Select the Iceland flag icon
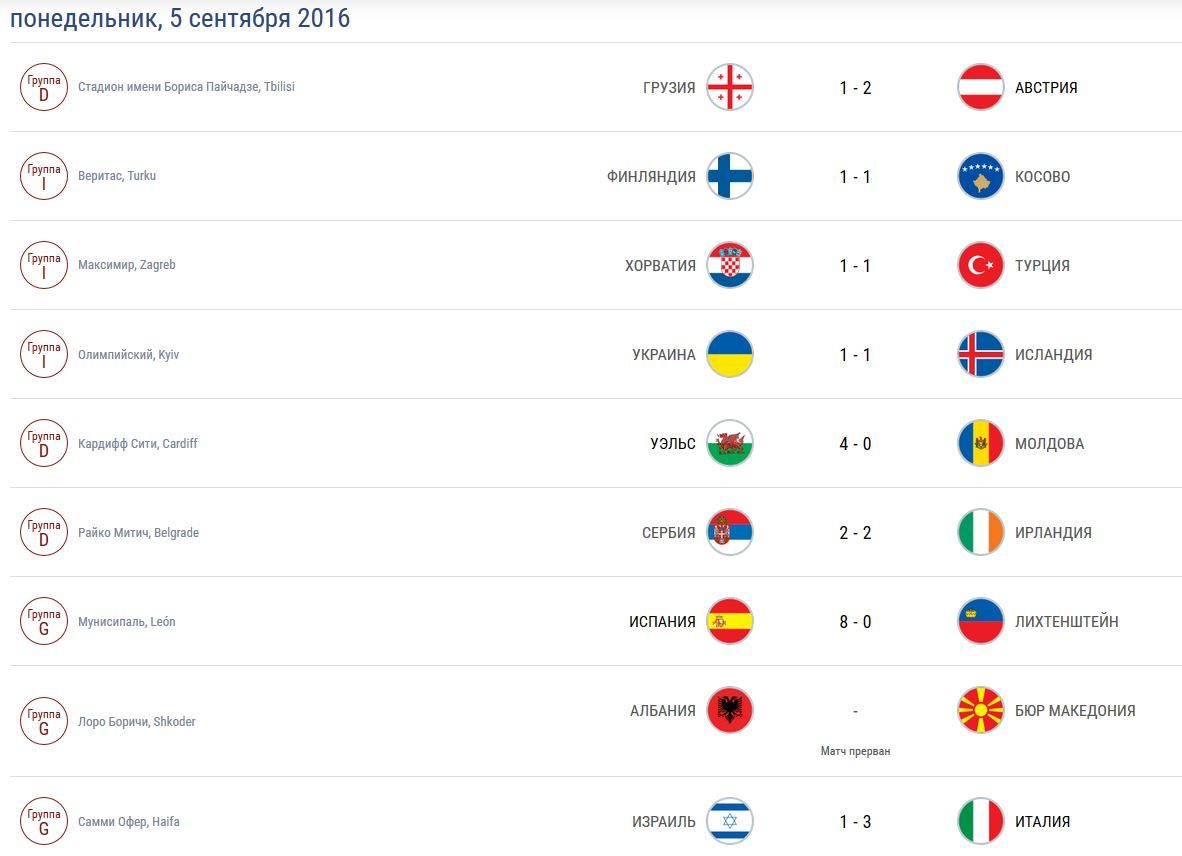Screen dimensions: 1182x856 pos(980,354)
